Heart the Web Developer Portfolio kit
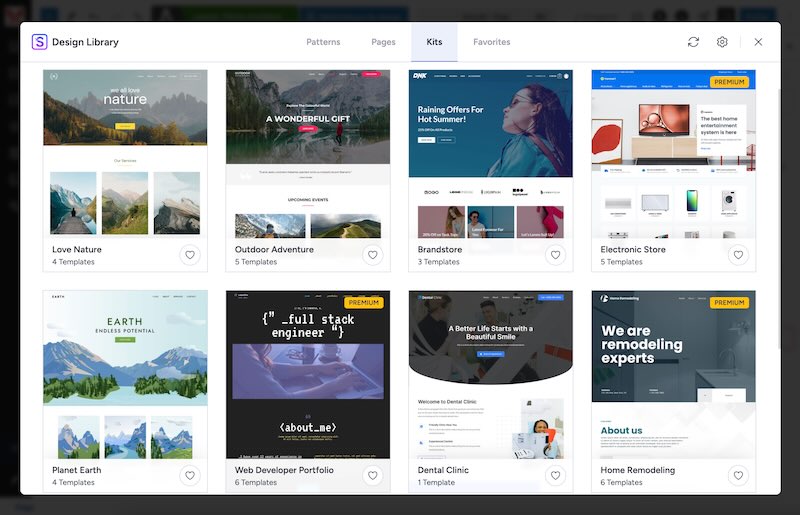800x515 pixels. [x=373, y=476]
